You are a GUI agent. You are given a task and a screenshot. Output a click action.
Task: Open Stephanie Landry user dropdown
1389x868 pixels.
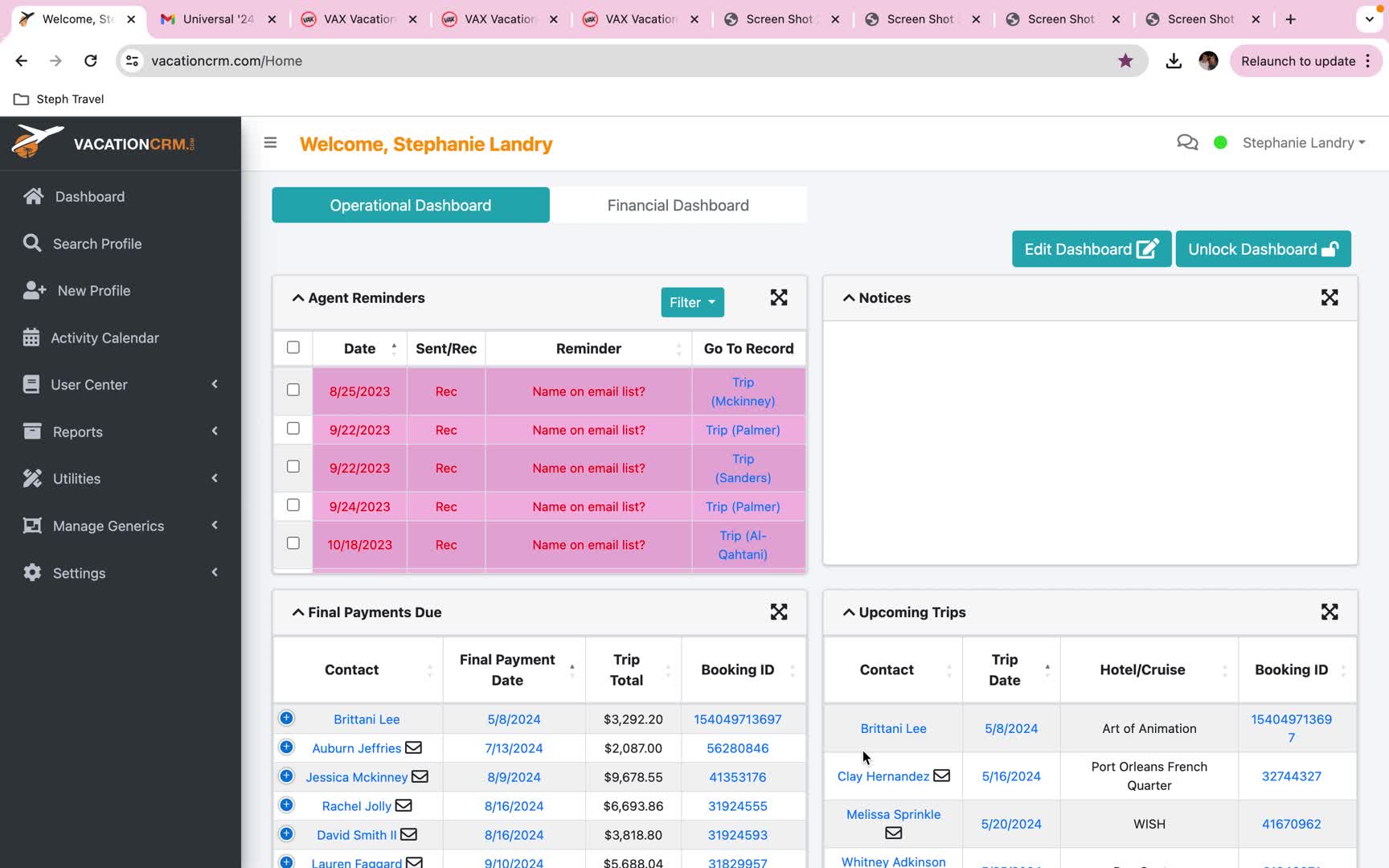(1304, 142)
